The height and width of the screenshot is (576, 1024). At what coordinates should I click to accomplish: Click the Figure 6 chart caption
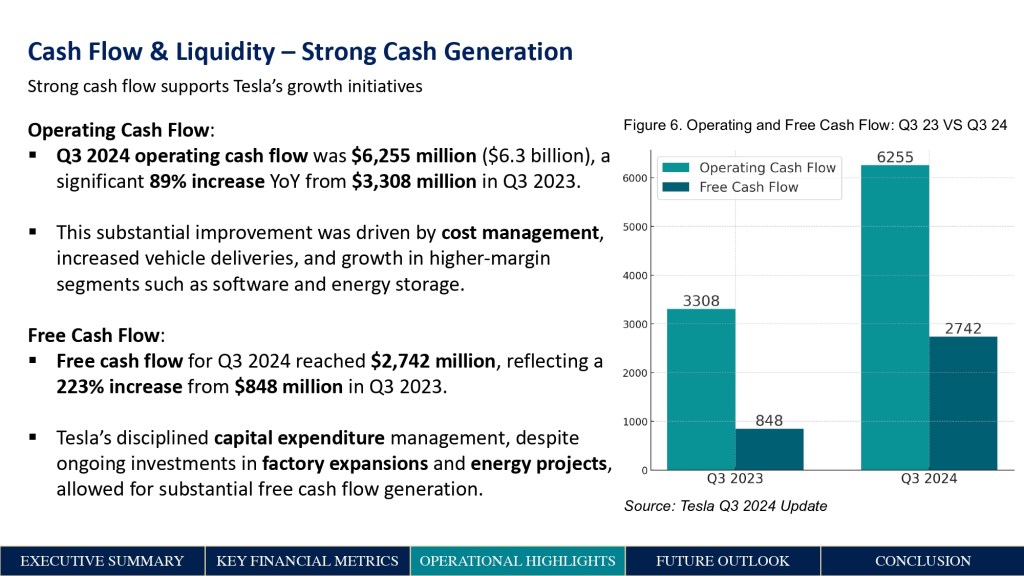(814, 125)
